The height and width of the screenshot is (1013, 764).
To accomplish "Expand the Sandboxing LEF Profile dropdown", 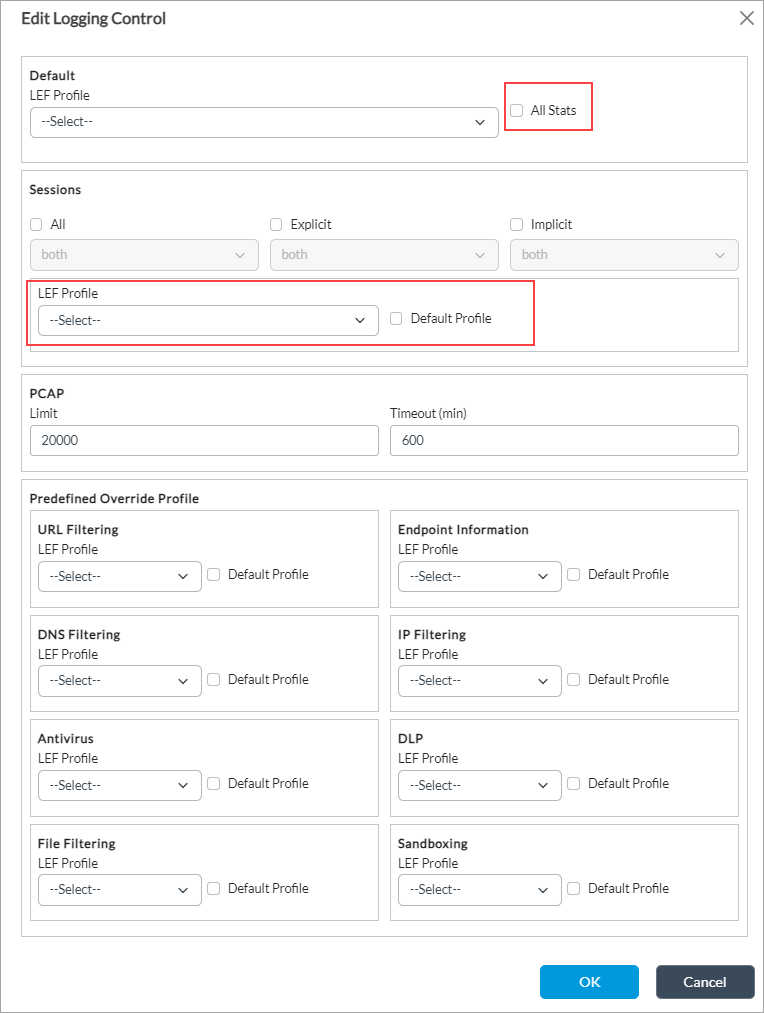I will 479,890.
